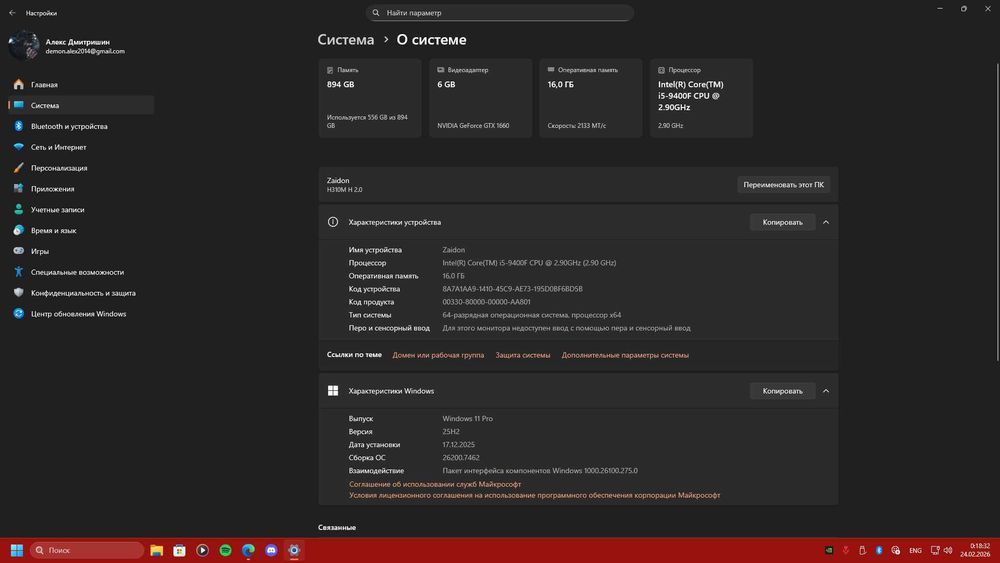Select Система in the sidebar
This screenshot has height=563, width=1000.
pyautogui.click(x=81, y=105)
